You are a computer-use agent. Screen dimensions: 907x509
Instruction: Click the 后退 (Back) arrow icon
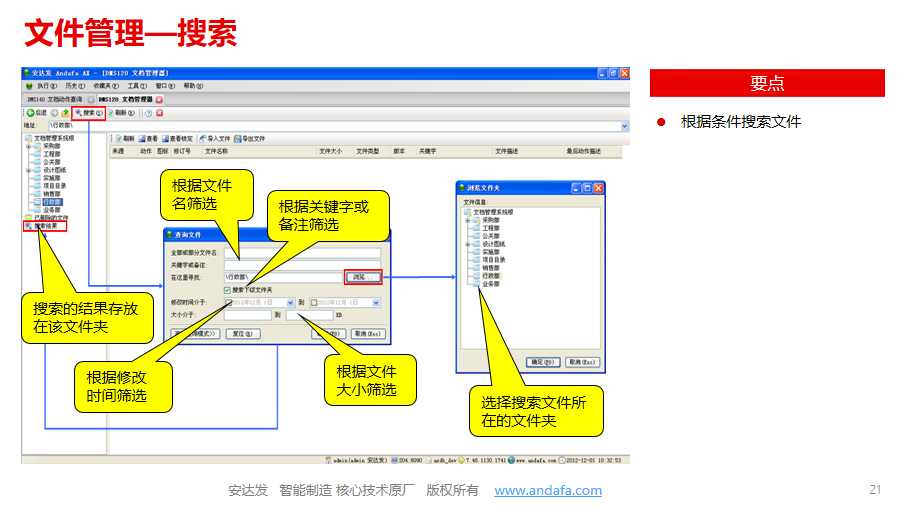coord(31,113)
